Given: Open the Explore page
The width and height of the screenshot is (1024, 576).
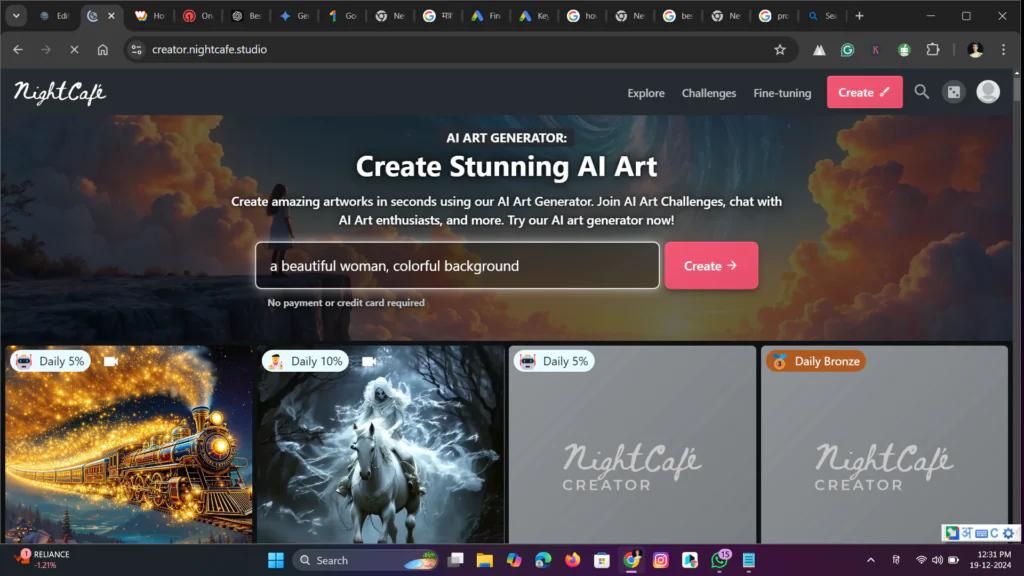Looking at the screenshot, I should coord(646,93).
